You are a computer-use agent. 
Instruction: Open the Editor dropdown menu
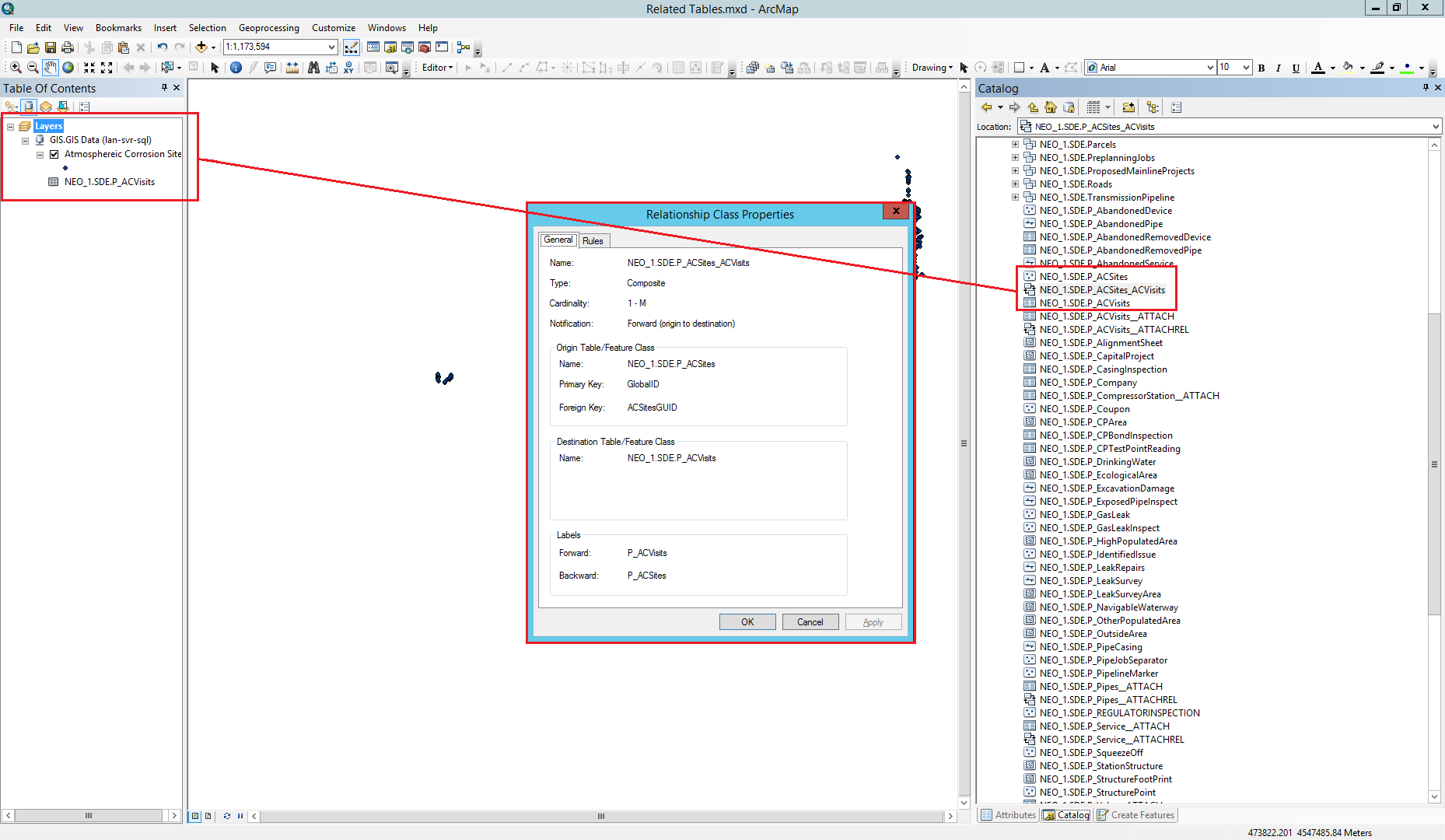tap(438, 68)
